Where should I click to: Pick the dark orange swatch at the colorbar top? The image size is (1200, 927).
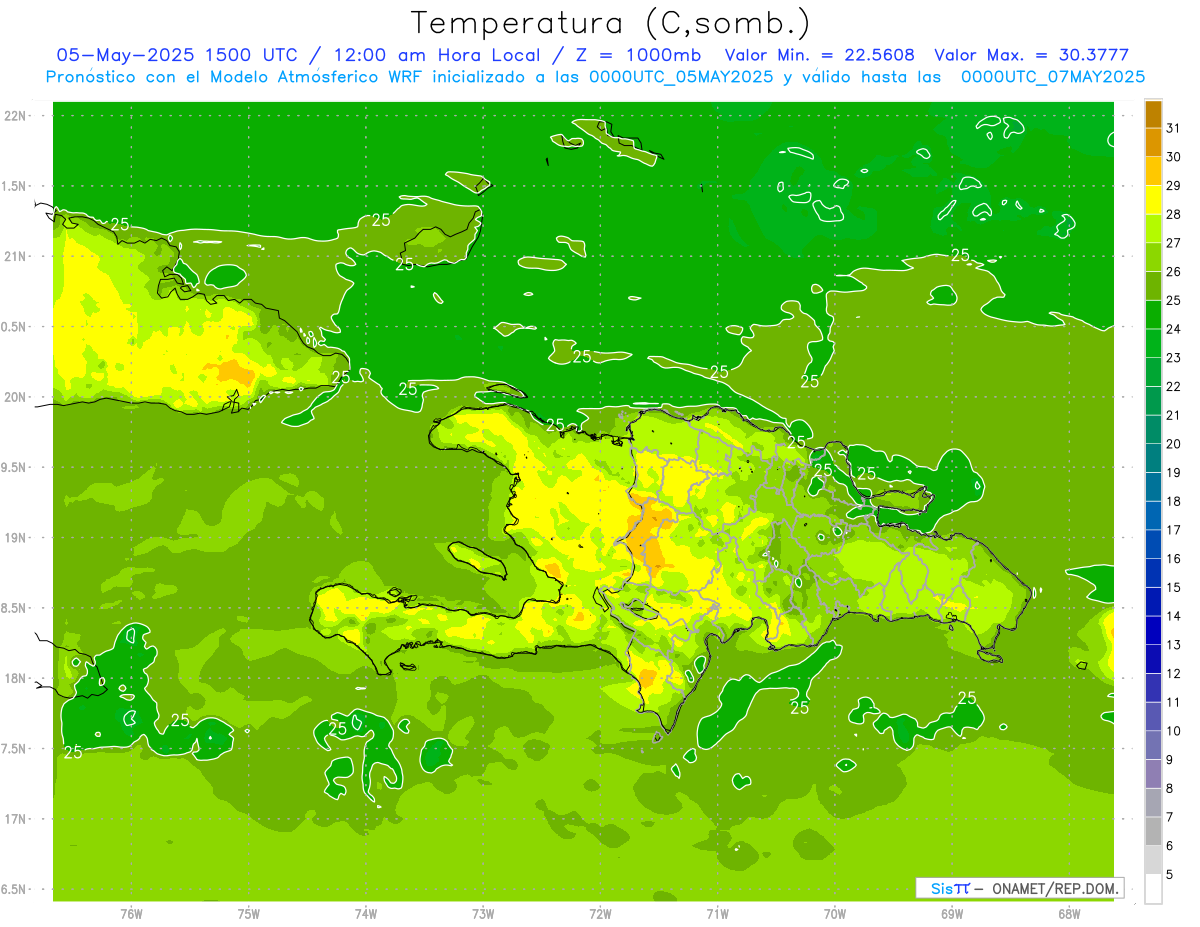tap(1154, 114)
